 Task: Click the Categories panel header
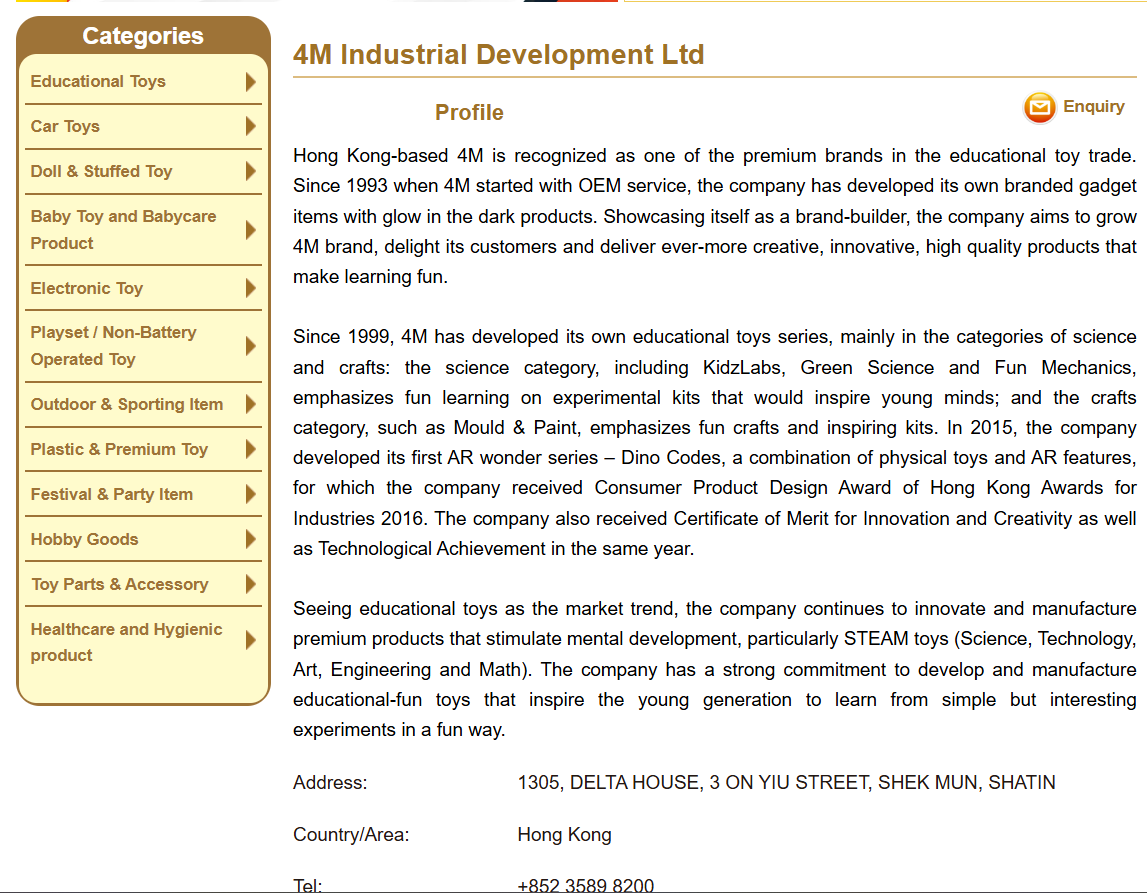pos(143,36)
